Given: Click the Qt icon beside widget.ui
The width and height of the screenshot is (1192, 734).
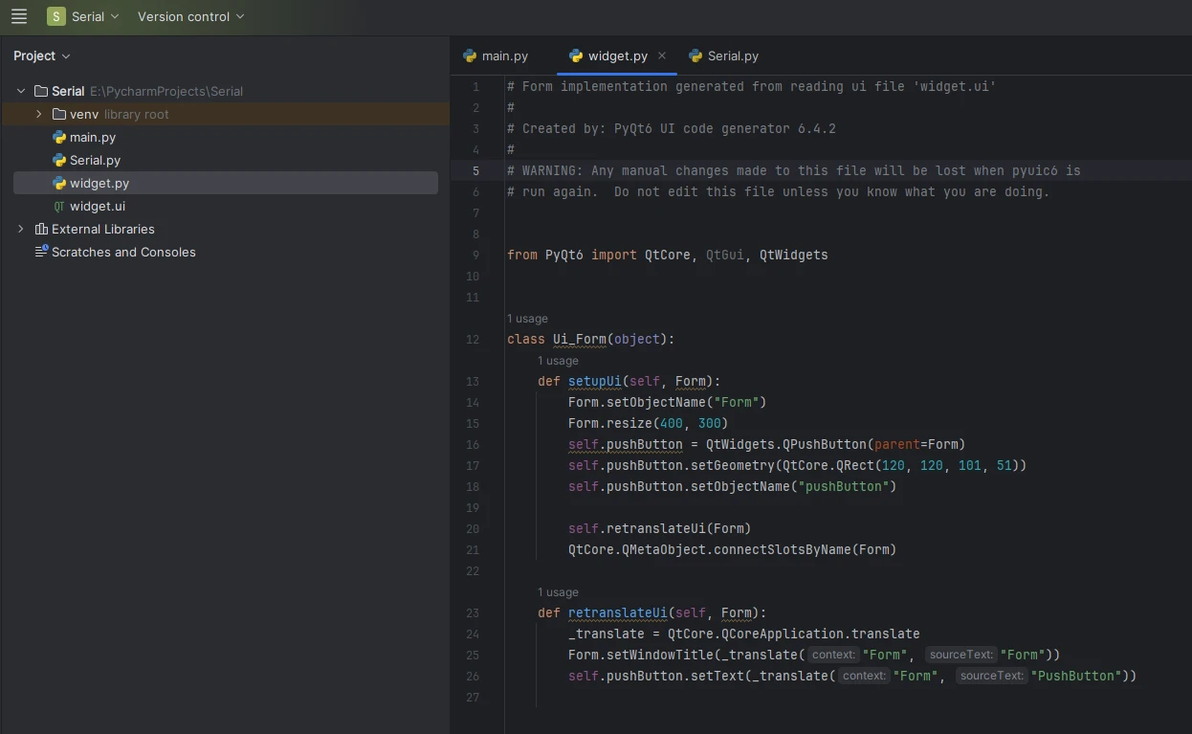Looking at the screenshot, I should 59,206.
